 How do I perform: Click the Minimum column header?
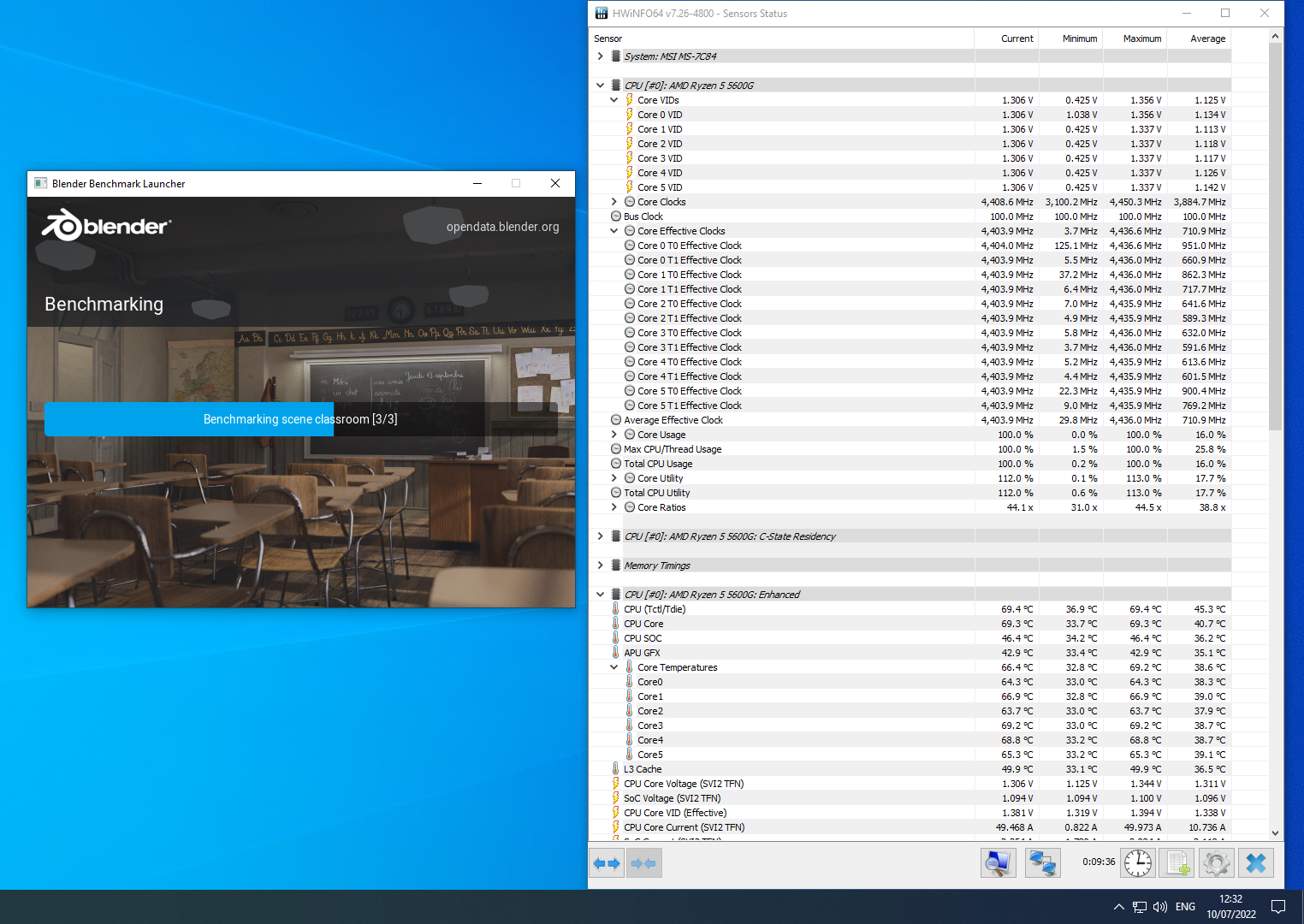[1070, 38]
